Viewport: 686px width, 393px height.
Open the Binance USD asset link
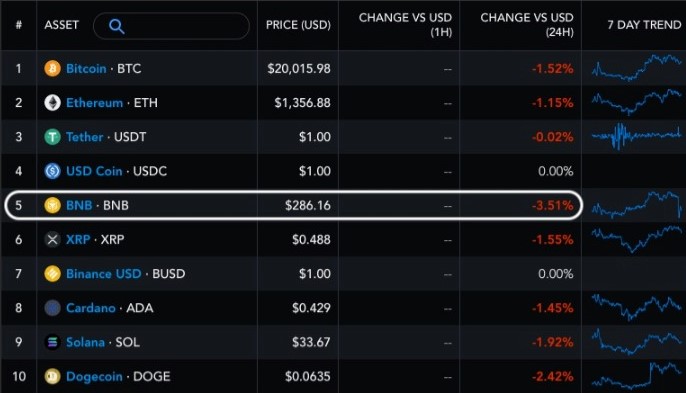[104, 274]
